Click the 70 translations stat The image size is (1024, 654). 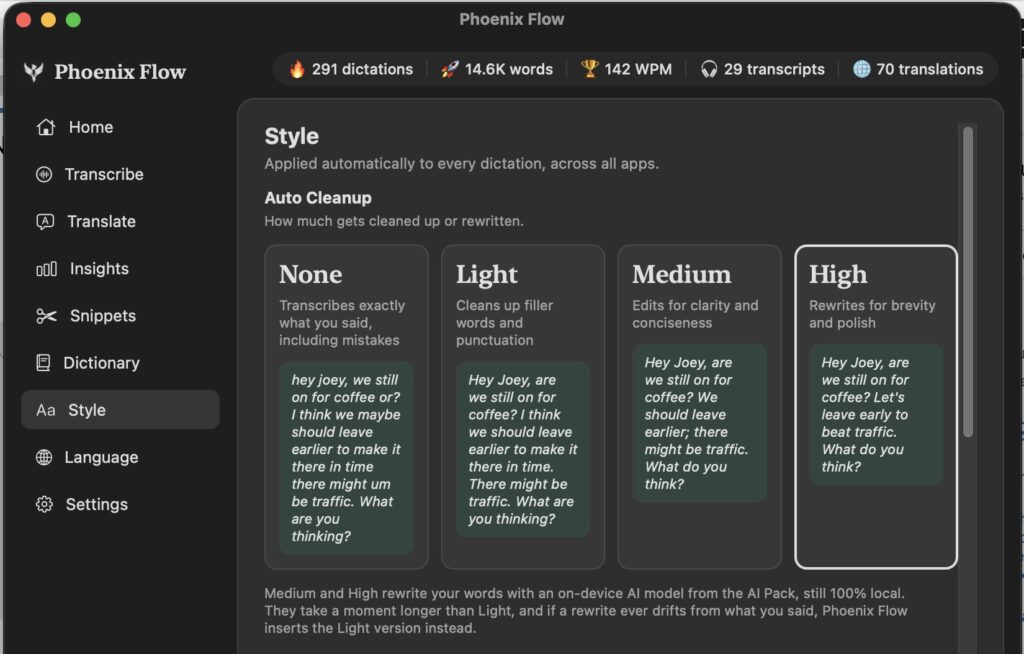tap(918, 69)
